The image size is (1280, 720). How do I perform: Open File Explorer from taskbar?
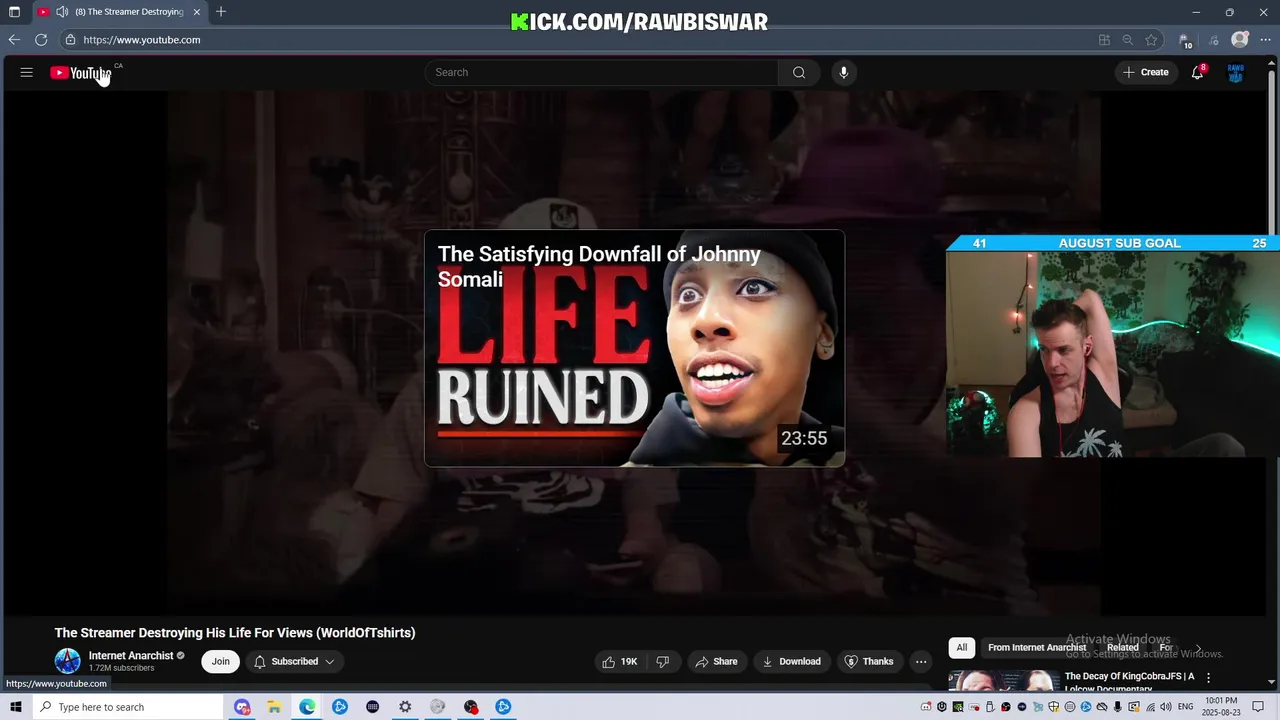[x=274, y=707]
